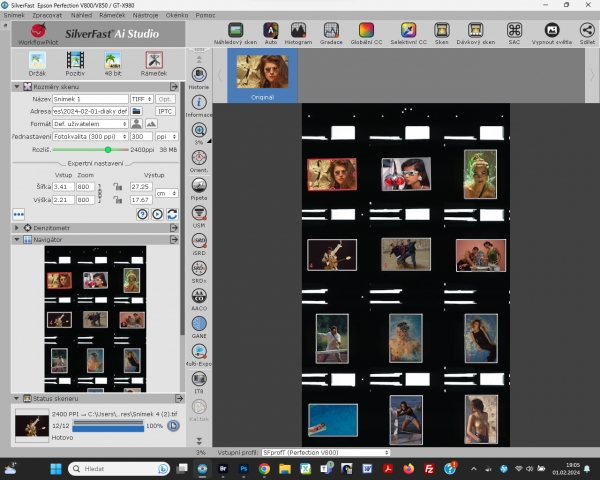Viewport: 600px width, 480px height.
Task: Browse for the Adresa folder
Action: 136,111
